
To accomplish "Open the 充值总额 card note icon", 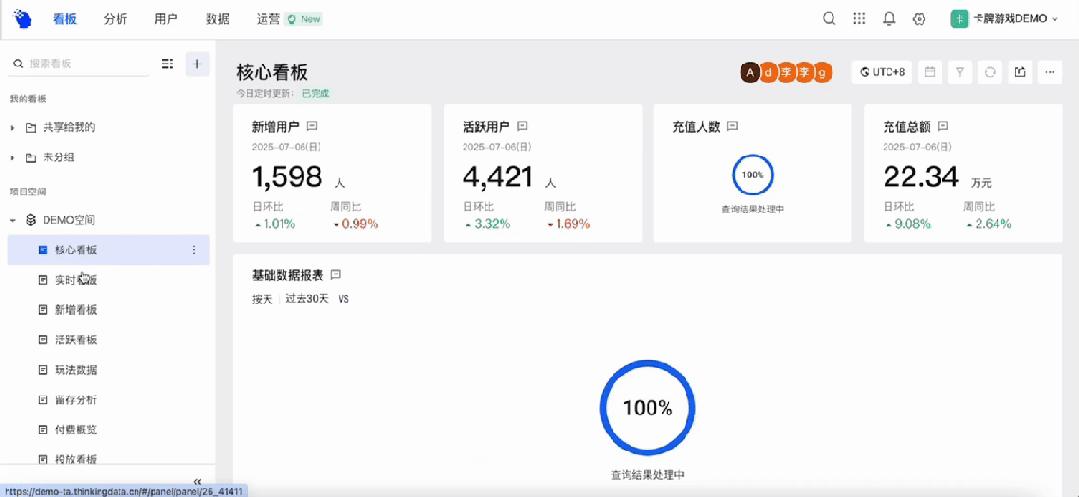I will 943,126.
